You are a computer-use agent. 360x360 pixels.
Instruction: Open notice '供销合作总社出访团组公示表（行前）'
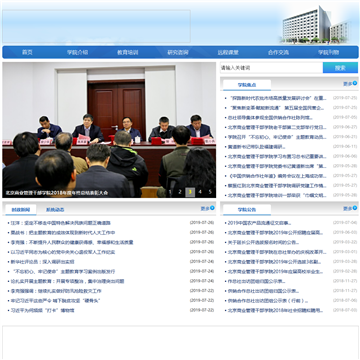pyautogui.click(x=268, y=301)
